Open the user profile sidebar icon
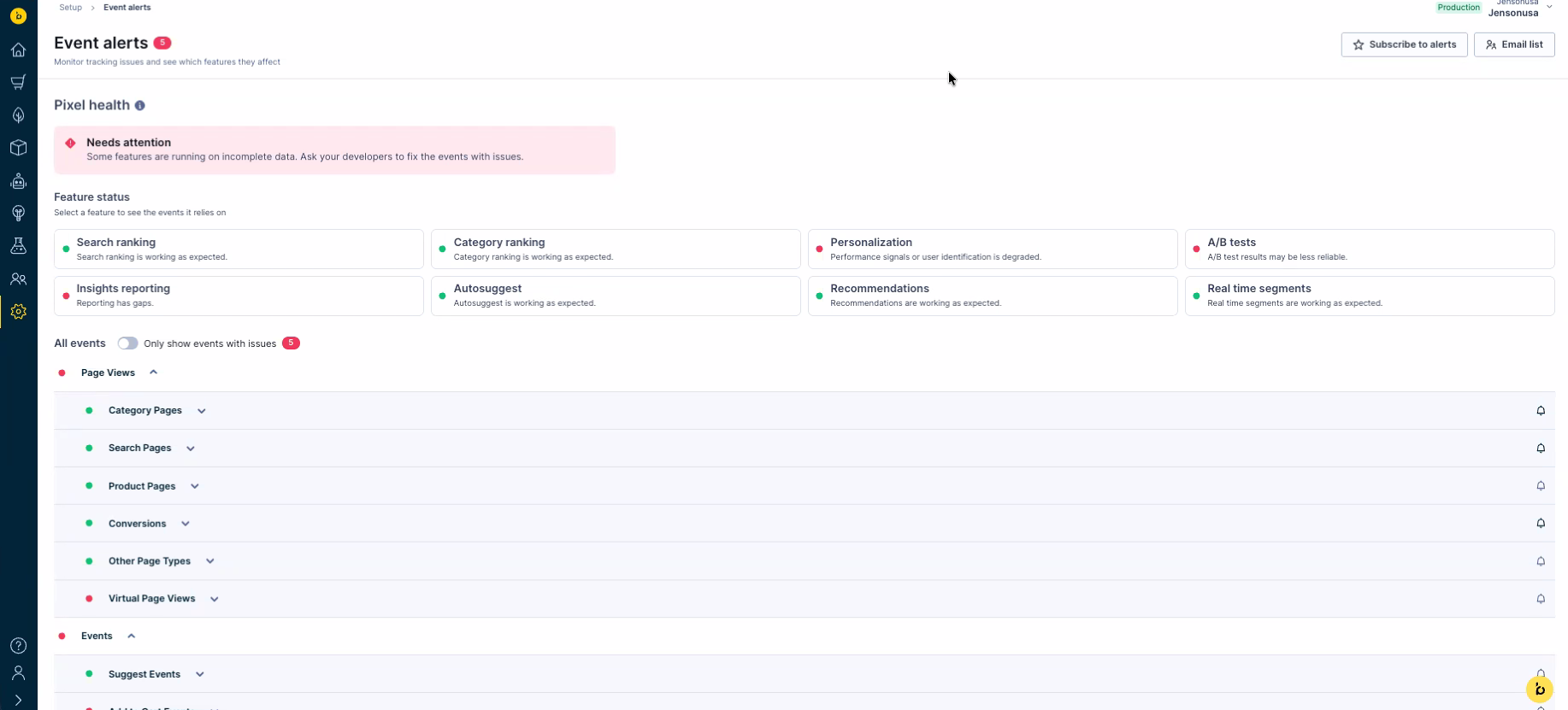The height and width of the screenshot is (710, 1568). 18,673
